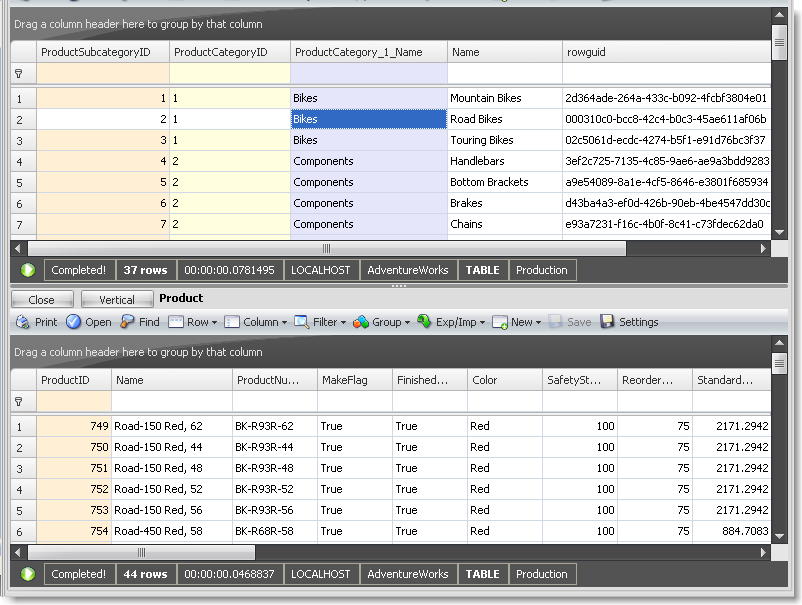Viewport: 802px width, 605px height.
Task: Click the Handlebars cell
Action: pos(505,161)
